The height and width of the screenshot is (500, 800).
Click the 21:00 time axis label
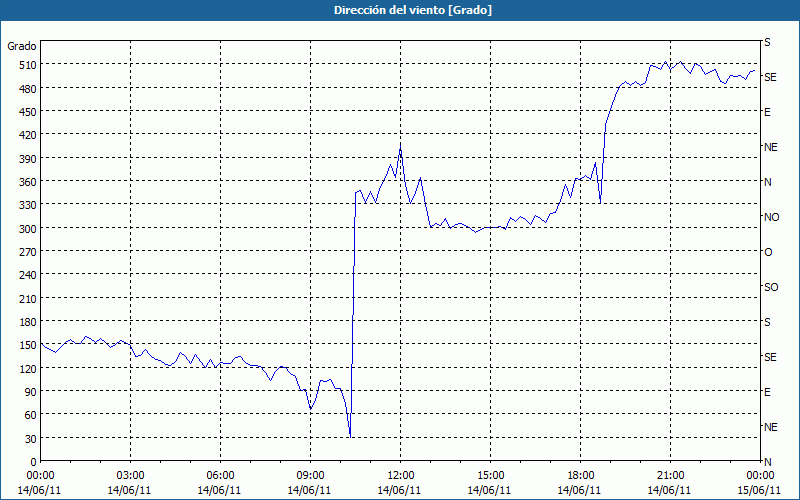670,476
